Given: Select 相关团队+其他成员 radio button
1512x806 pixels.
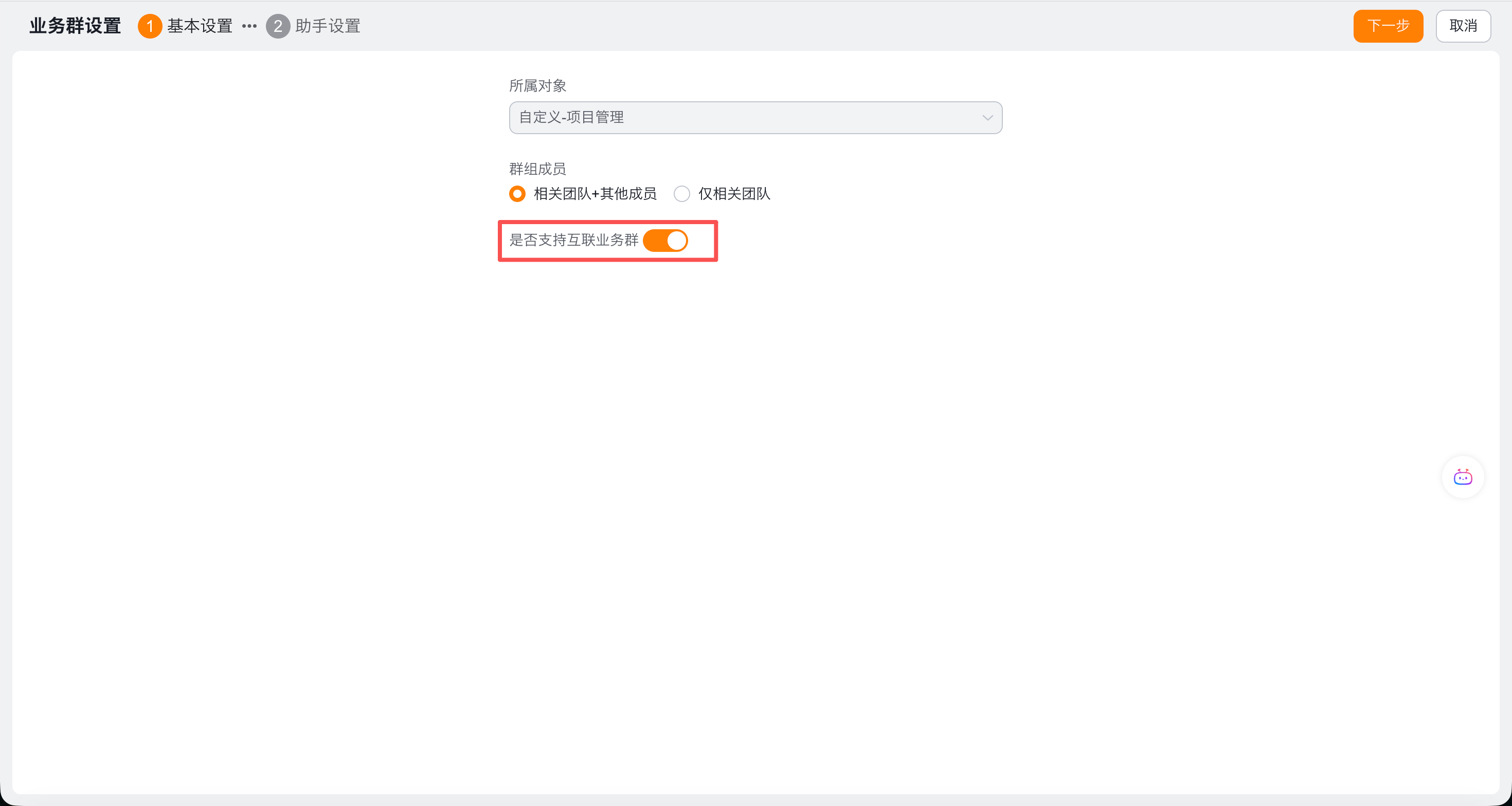Looking at the screenshot, I should [x=517, y=194].
